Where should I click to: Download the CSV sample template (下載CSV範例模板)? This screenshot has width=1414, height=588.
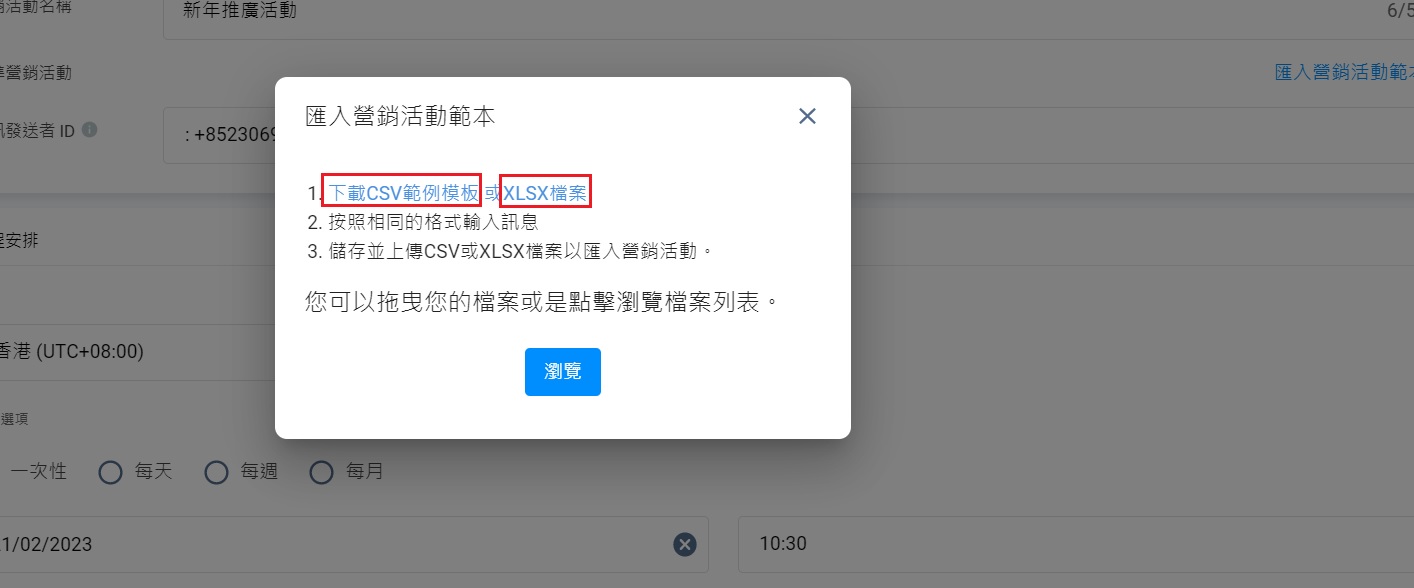coord(403,193)
